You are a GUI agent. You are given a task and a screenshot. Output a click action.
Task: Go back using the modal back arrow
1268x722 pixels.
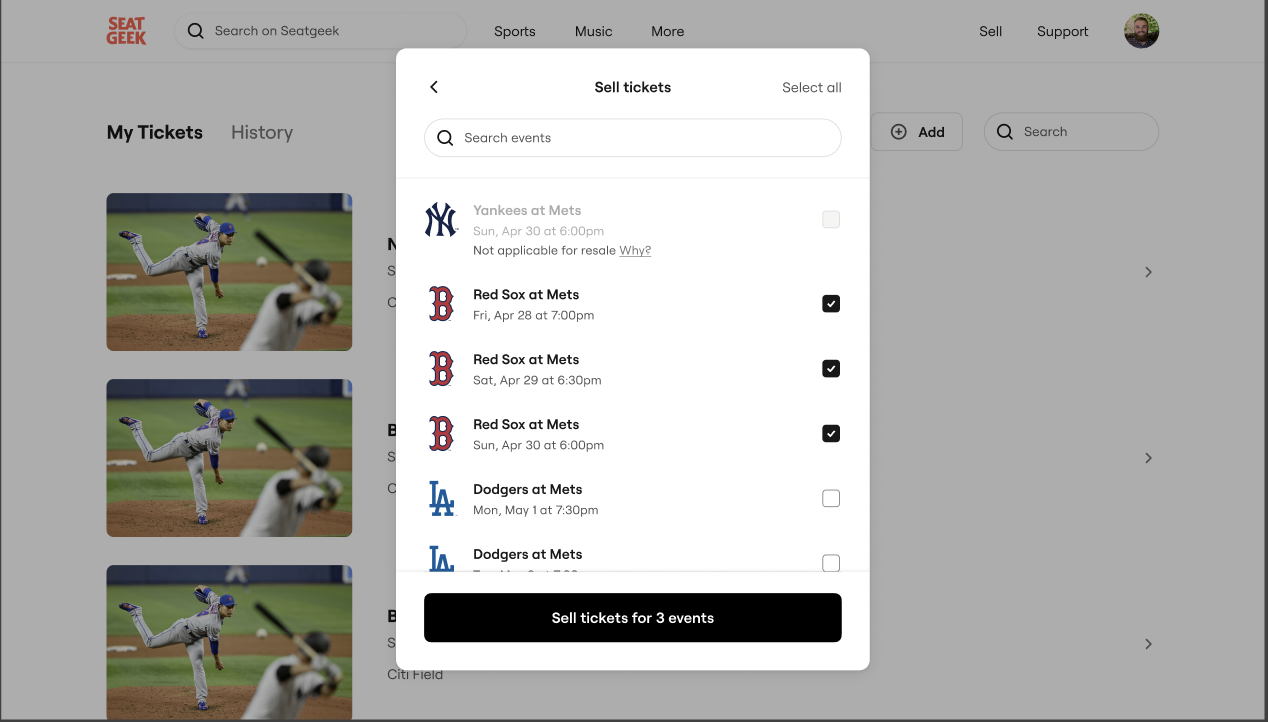click(x=434, y=87)
